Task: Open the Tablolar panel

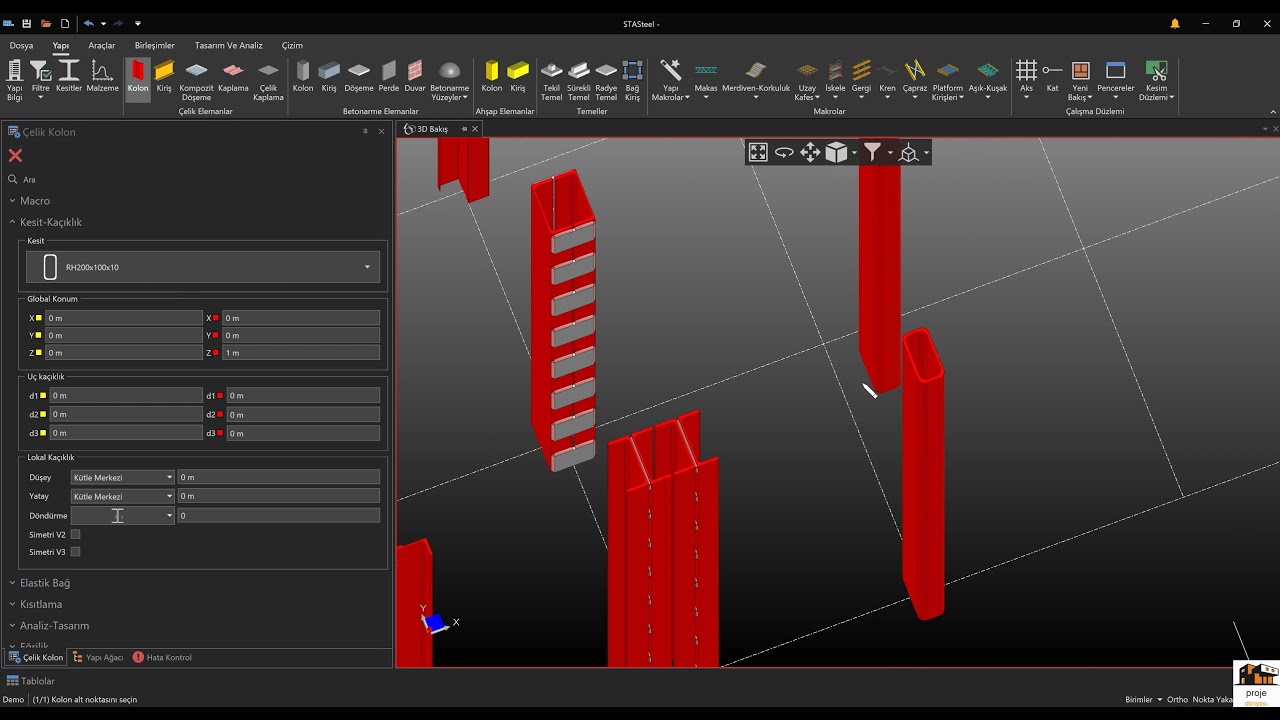Action: point(31,681)
